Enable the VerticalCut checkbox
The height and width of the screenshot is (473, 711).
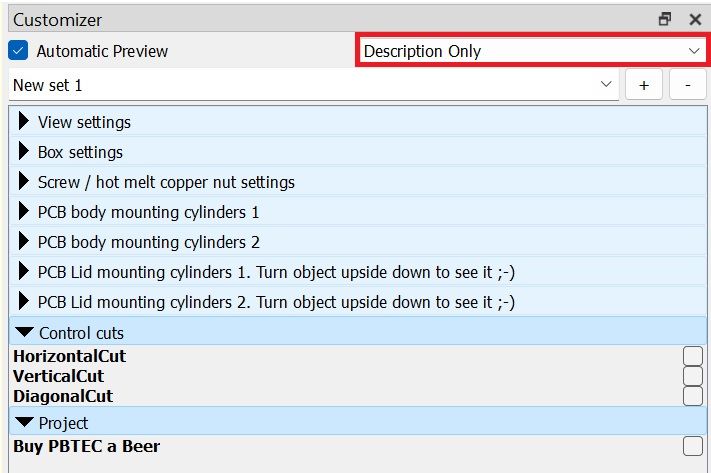(692, 376)
